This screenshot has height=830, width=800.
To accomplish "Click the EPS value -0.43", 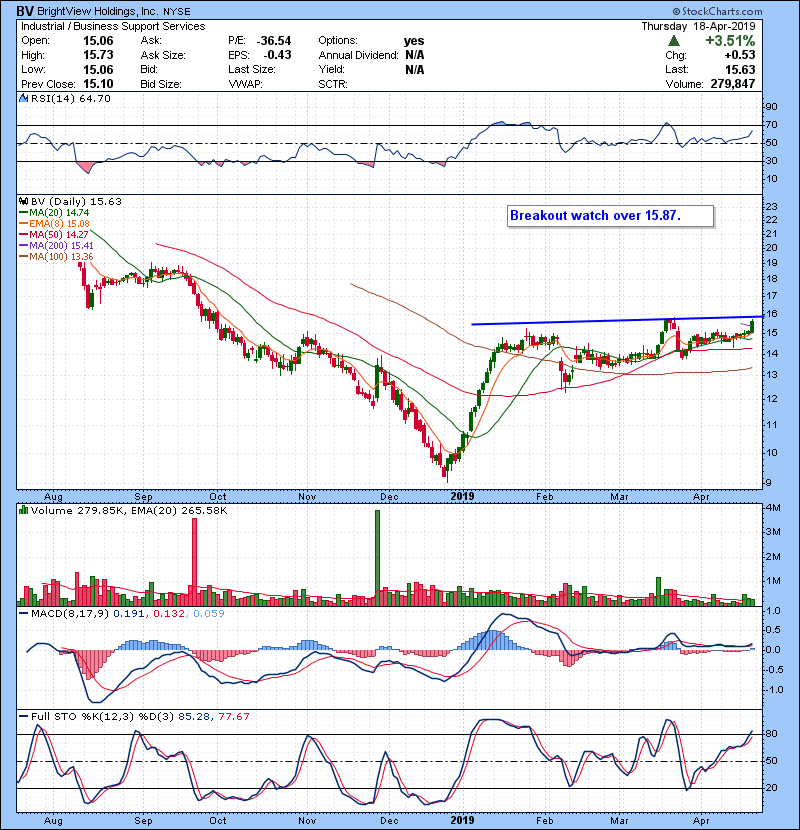I will [277, 55].
